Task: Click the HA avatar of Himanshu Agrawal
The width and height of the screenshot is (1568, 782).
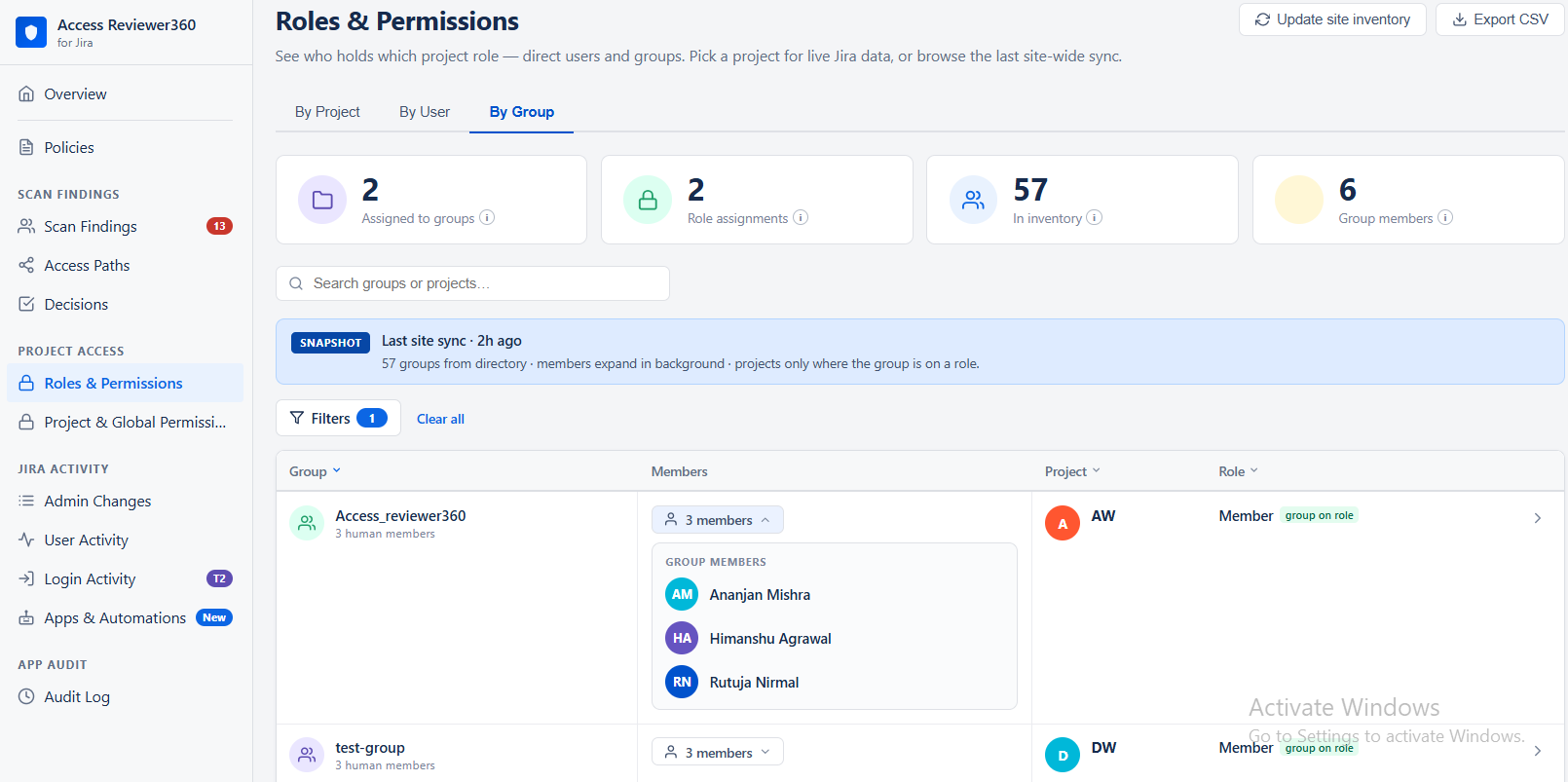Action: pos(682,639)
